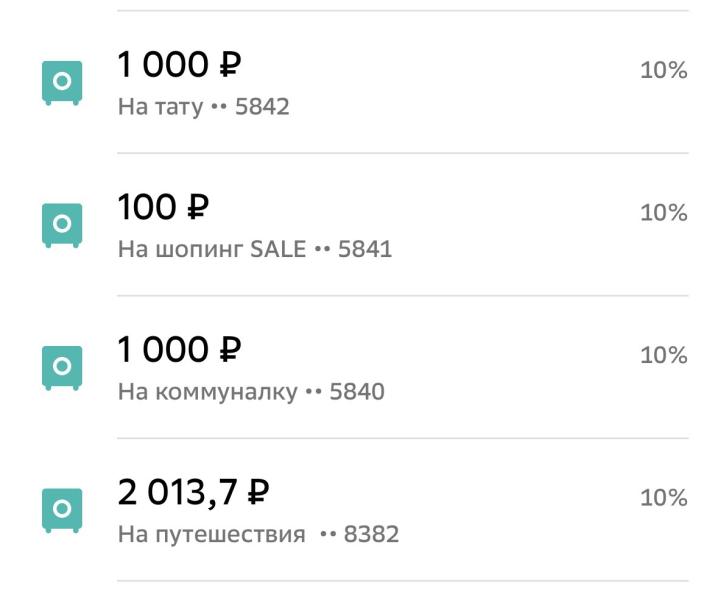
Task: Tap the safe icon for На шопинг SALE
Action: [61, 225]
